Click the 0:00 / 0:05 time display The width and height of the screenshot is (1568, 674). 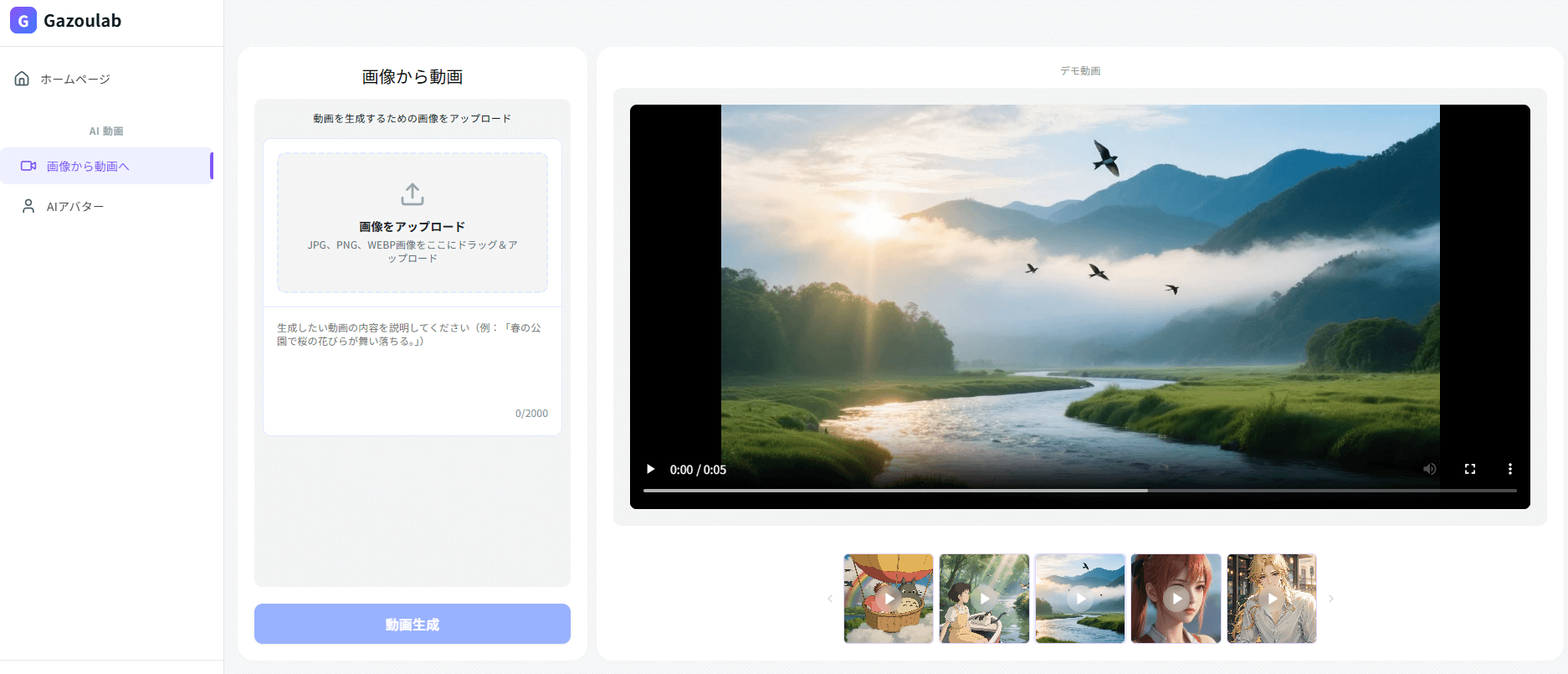click(698, 470)
